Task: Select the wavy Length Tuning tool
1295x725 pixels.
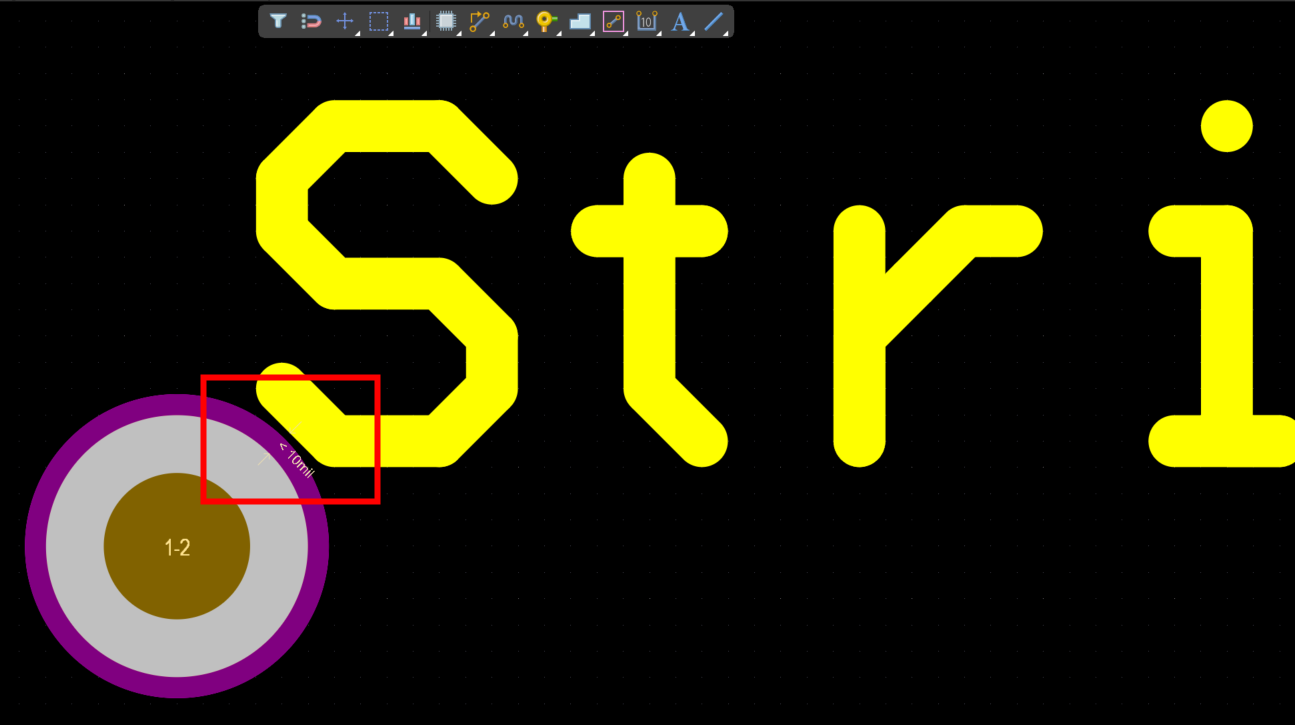Action: click(x=513, y=21)
